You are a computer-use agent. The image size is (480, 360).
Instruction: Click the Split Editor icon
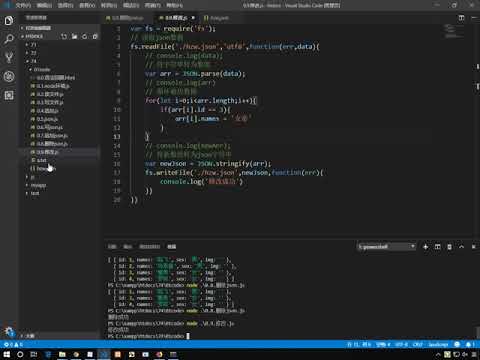click(461, 18)
